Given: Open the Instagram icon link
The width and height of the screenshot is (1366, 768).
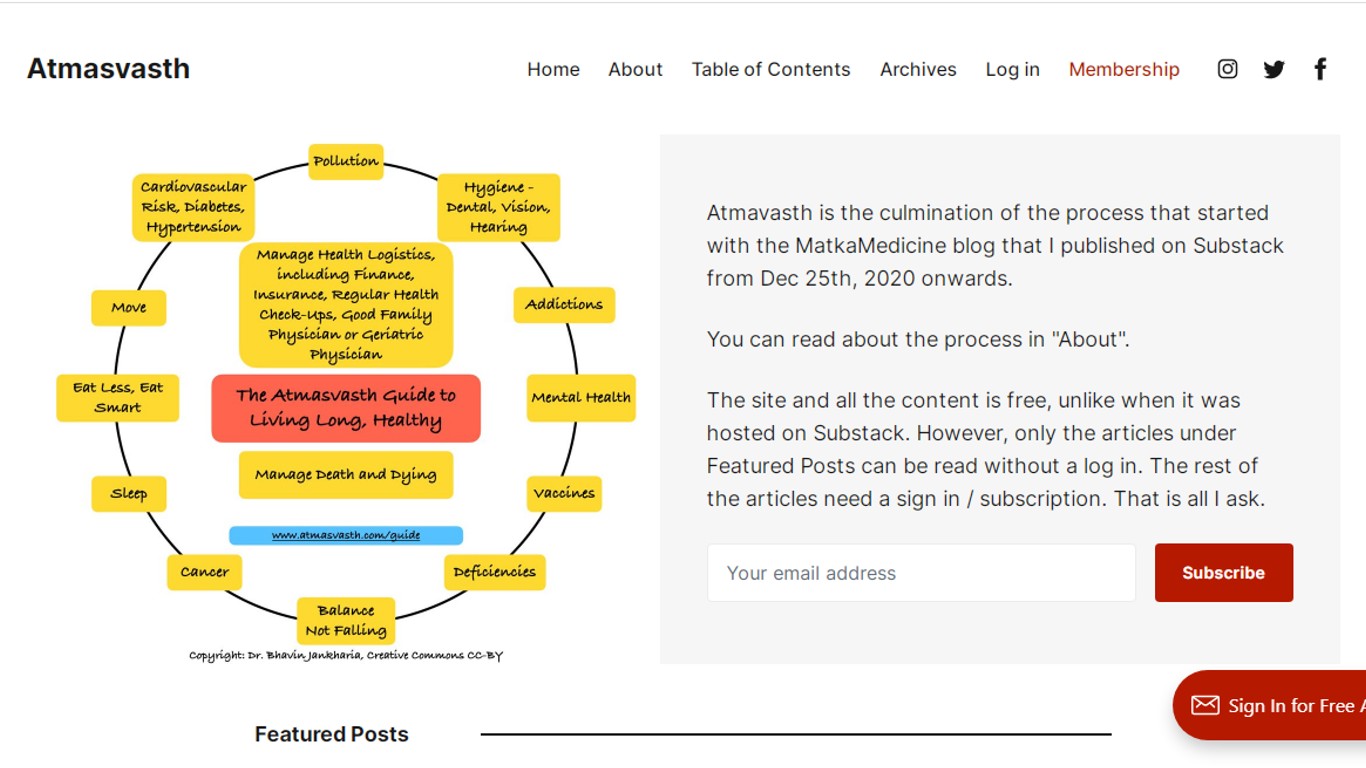Looking at the screenshot, I should tap(1227, 69).
